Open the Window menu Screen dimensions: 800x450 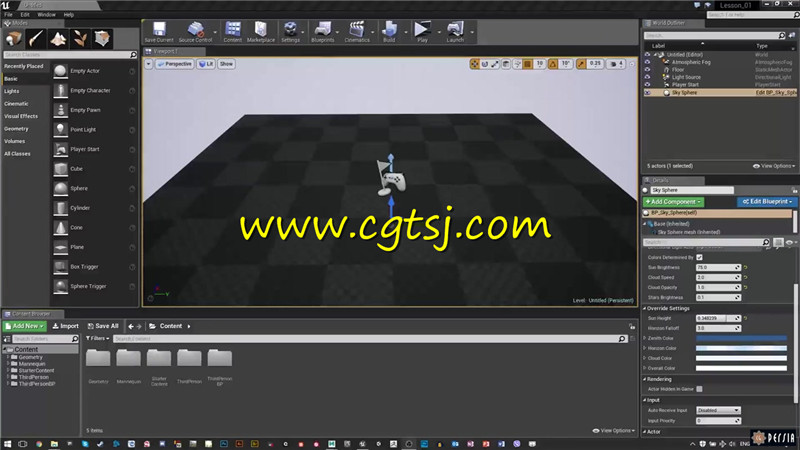pos(46,15)
